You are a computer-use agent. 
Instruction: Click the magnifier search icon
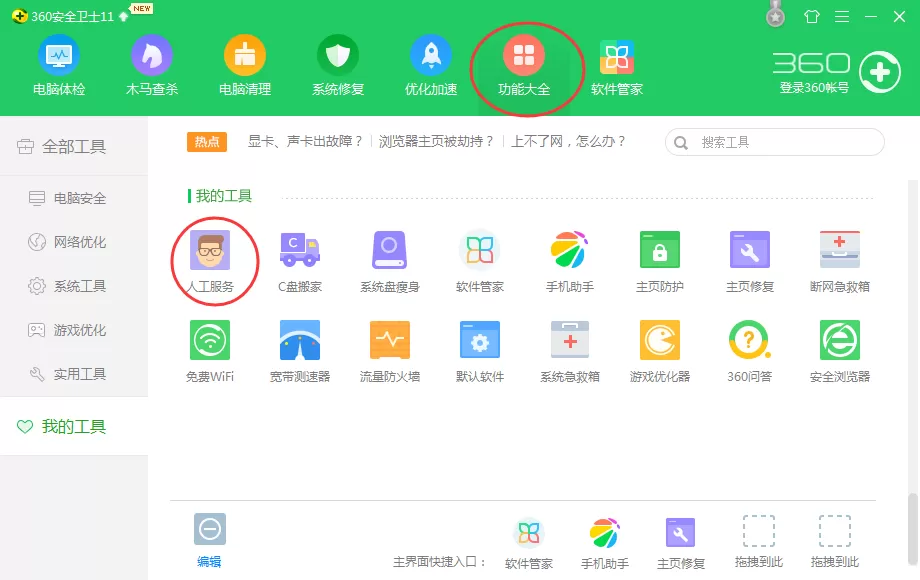[681, 143]
